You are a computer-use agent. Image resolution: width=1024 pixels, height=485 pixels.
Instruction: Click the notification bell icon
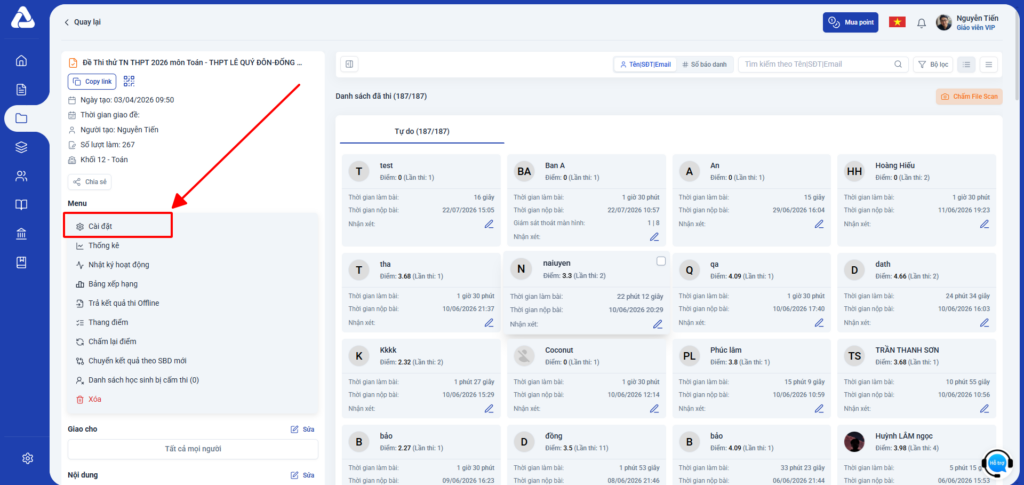[x=921, y=23]
